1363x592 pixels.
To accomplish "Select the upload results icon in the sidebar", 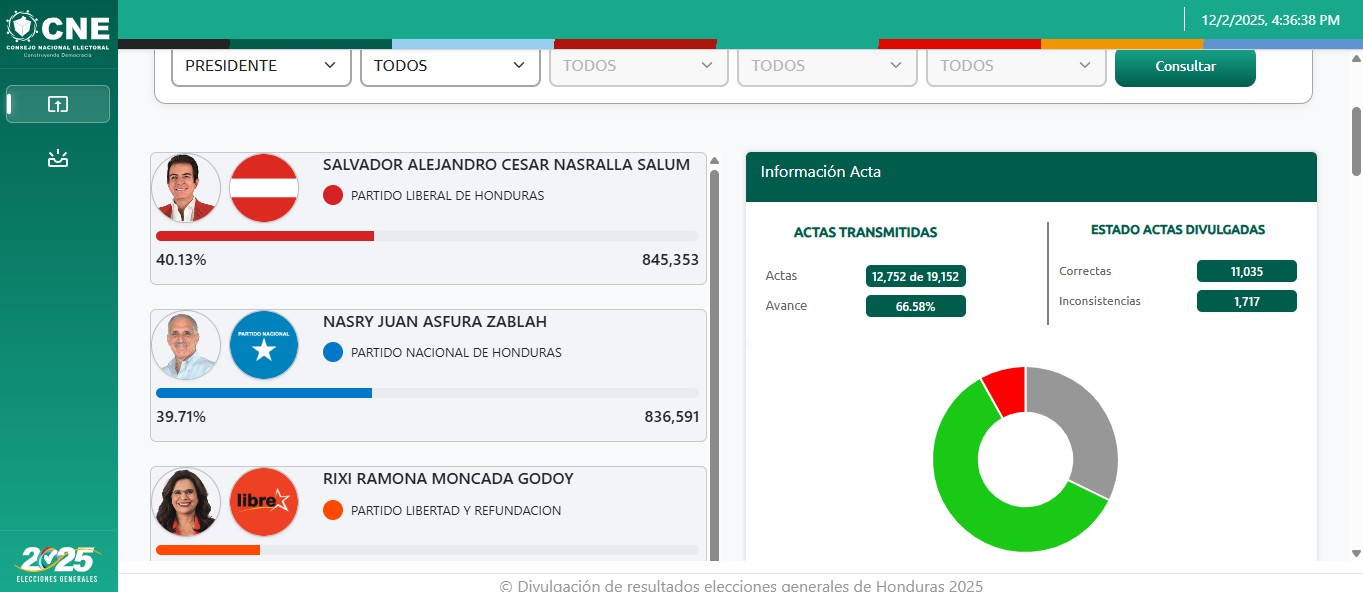I will pyautogui.click(x=58, y=104).
